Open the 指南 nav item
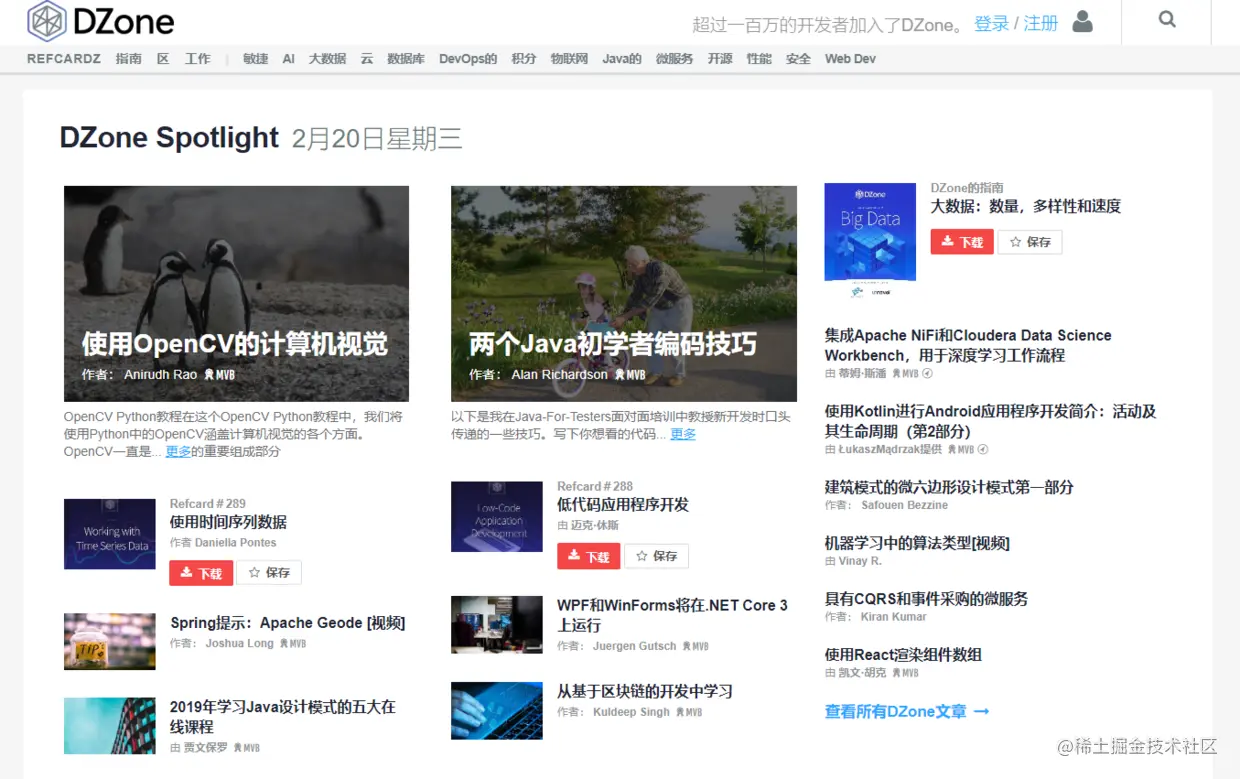The width and height of the screenshot is (1240, 779). coord(129,59)
